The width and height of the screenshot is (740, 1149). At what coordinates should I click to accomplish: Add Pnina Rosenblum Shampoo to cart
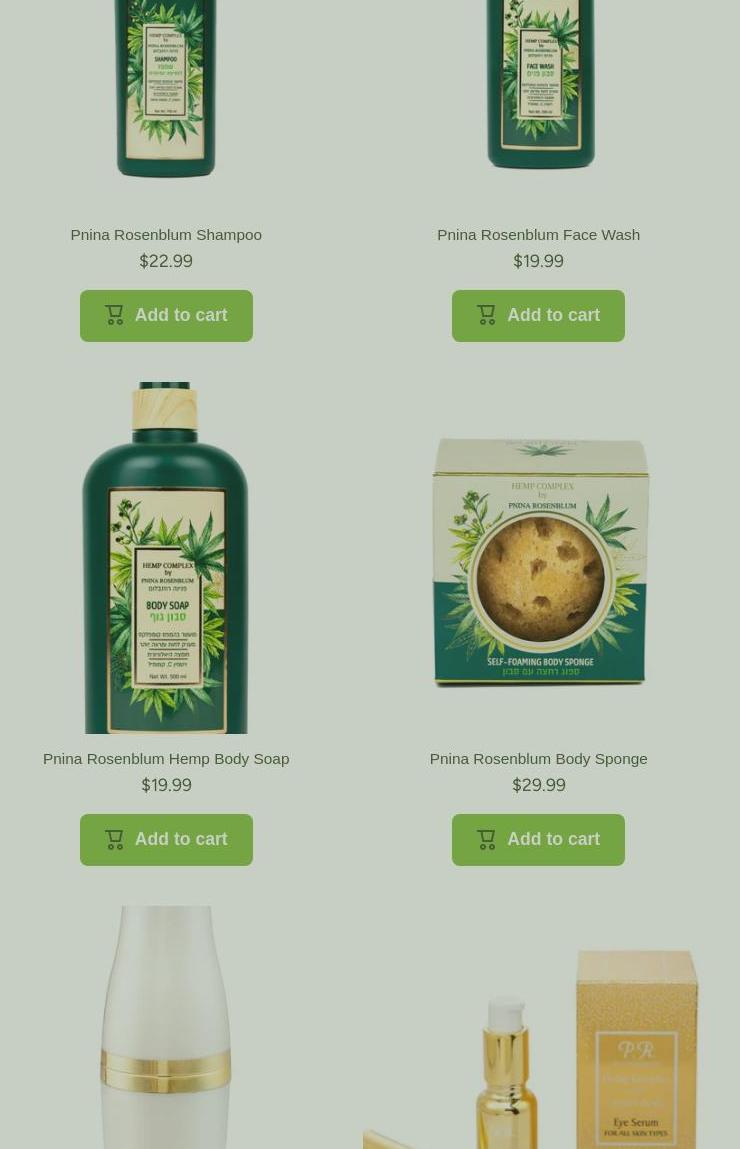tap(166, 316)
